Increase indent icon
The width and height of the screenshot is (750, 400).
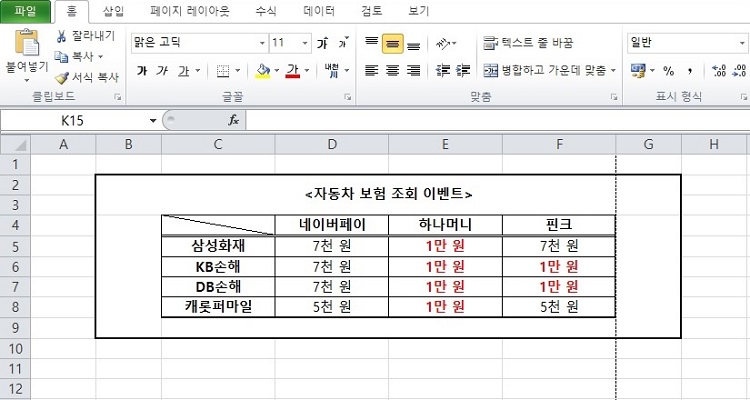click(x=463, y=70)
